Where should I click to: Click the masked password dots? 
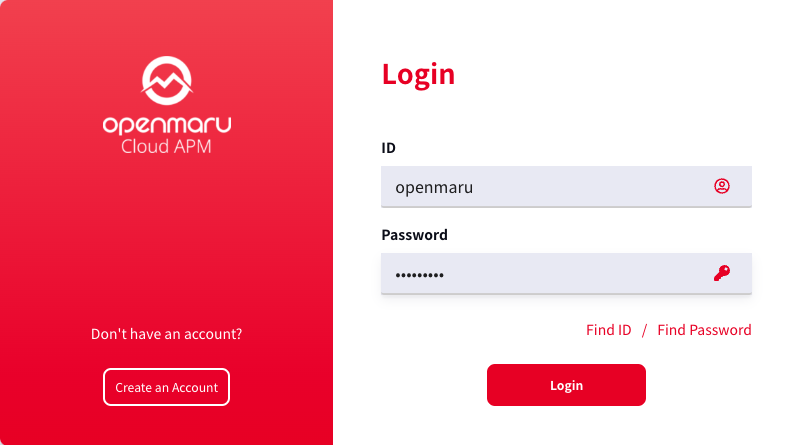419,275
